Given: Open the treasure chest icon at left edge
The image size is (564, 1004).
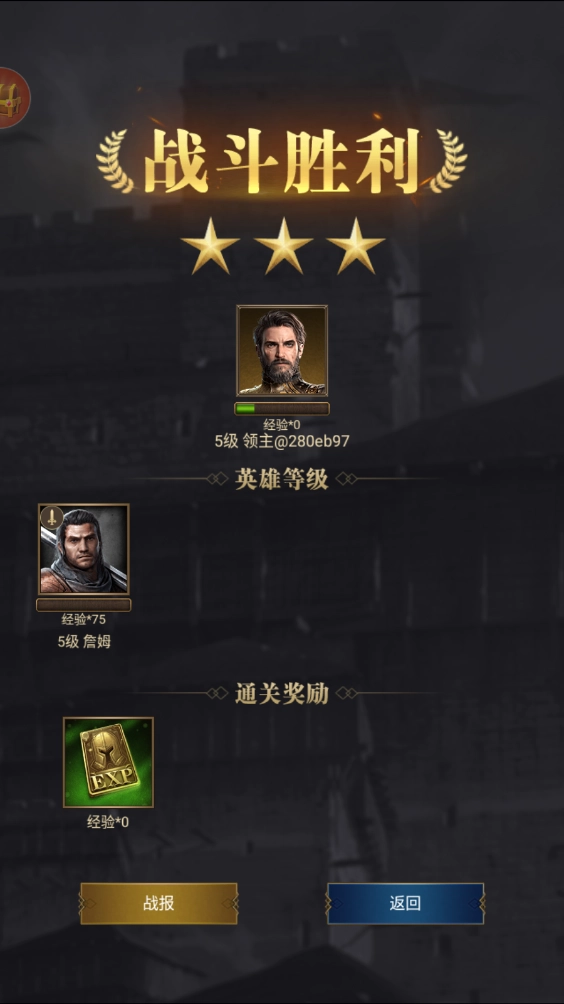Looking at the screenshot, I should click(x=13, y=97).
